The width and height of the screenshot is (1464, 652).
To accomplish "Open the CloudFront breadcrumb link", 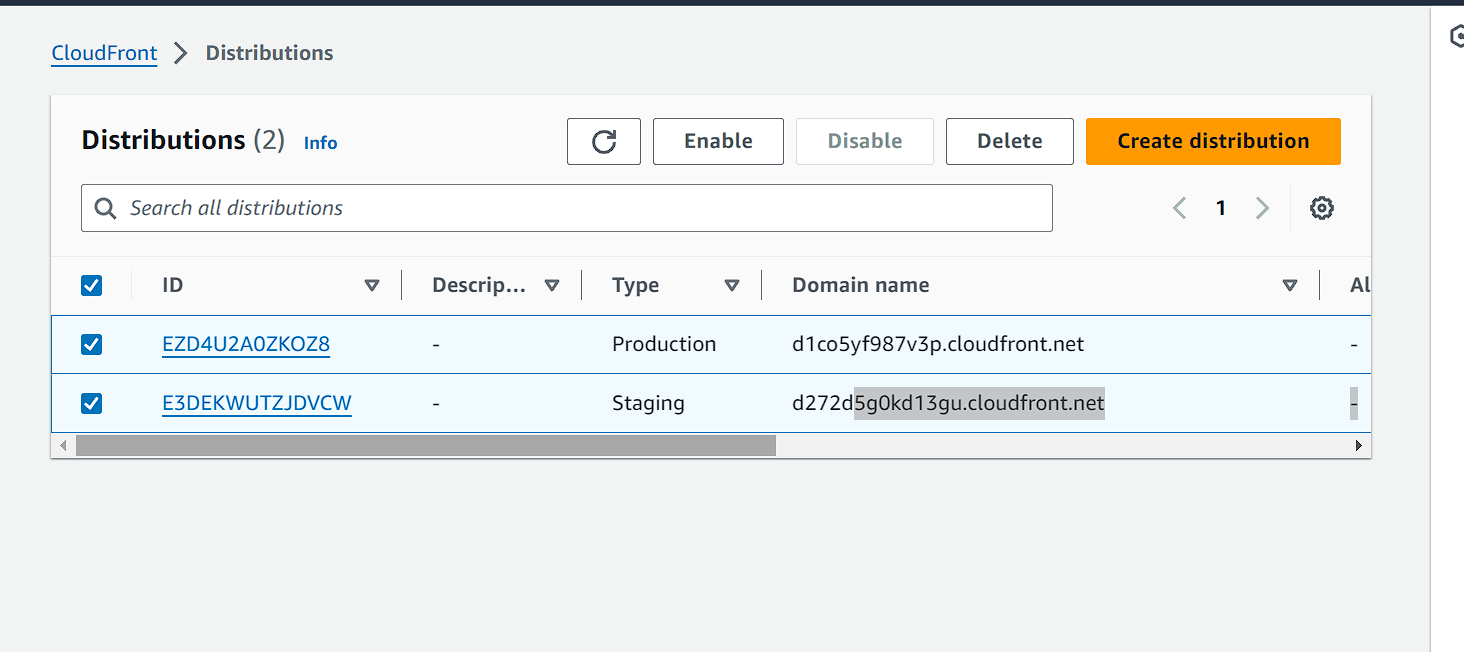I will [104, 53].
